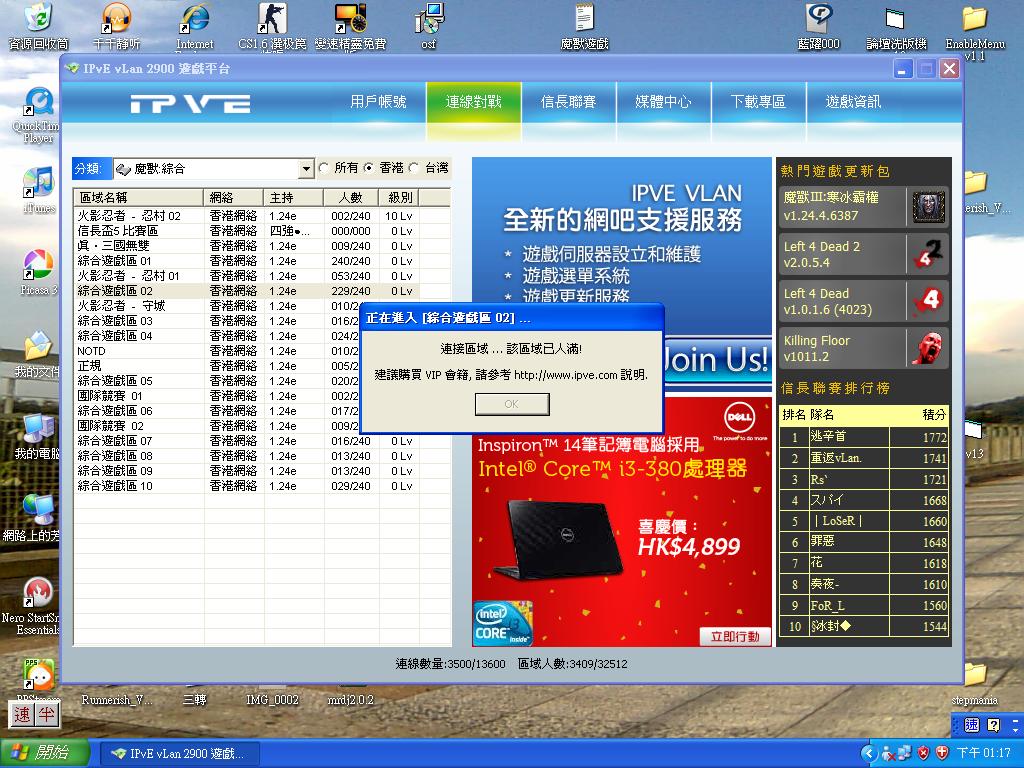Click the Killing Floor game icon
This screenshot has height=768, width=1024.
pos(927,348)
